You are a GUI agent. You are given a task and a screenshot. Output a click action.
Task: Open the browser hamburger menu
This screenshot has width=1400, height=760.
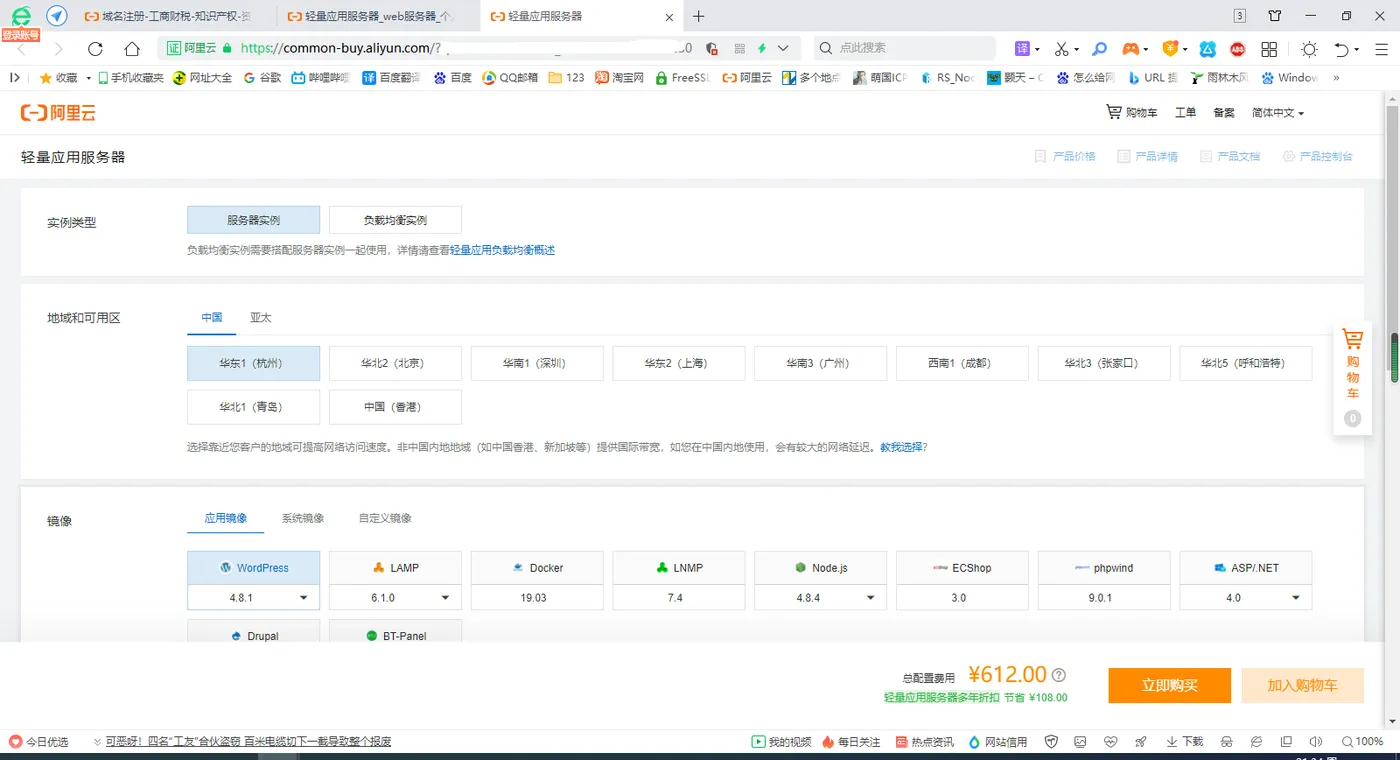point(1381,48)
